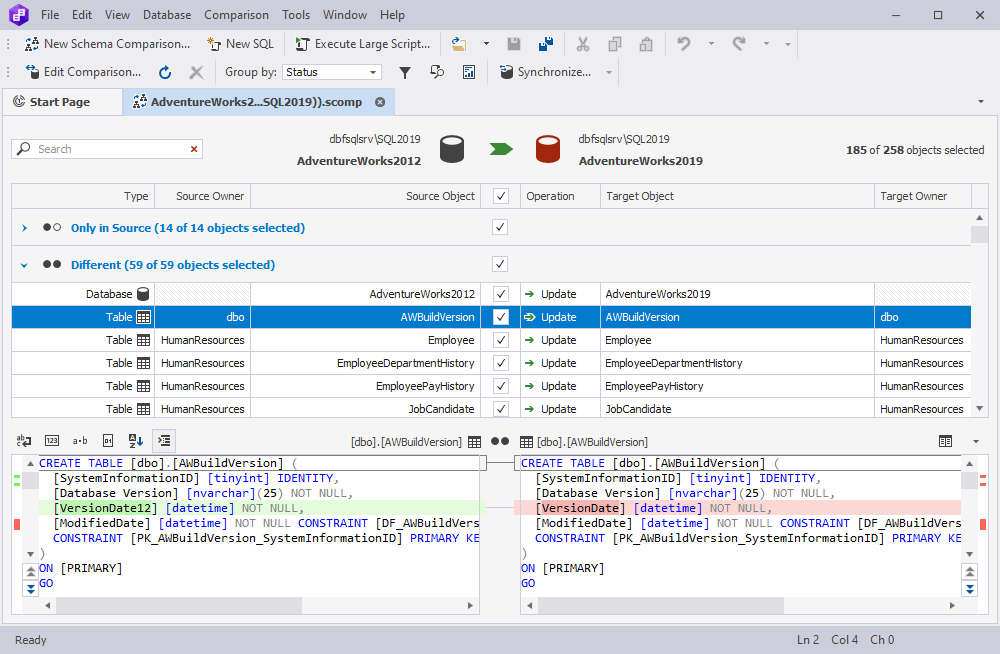Refresh the comparison results
1000x654 pixels.
tap(165, 72)
